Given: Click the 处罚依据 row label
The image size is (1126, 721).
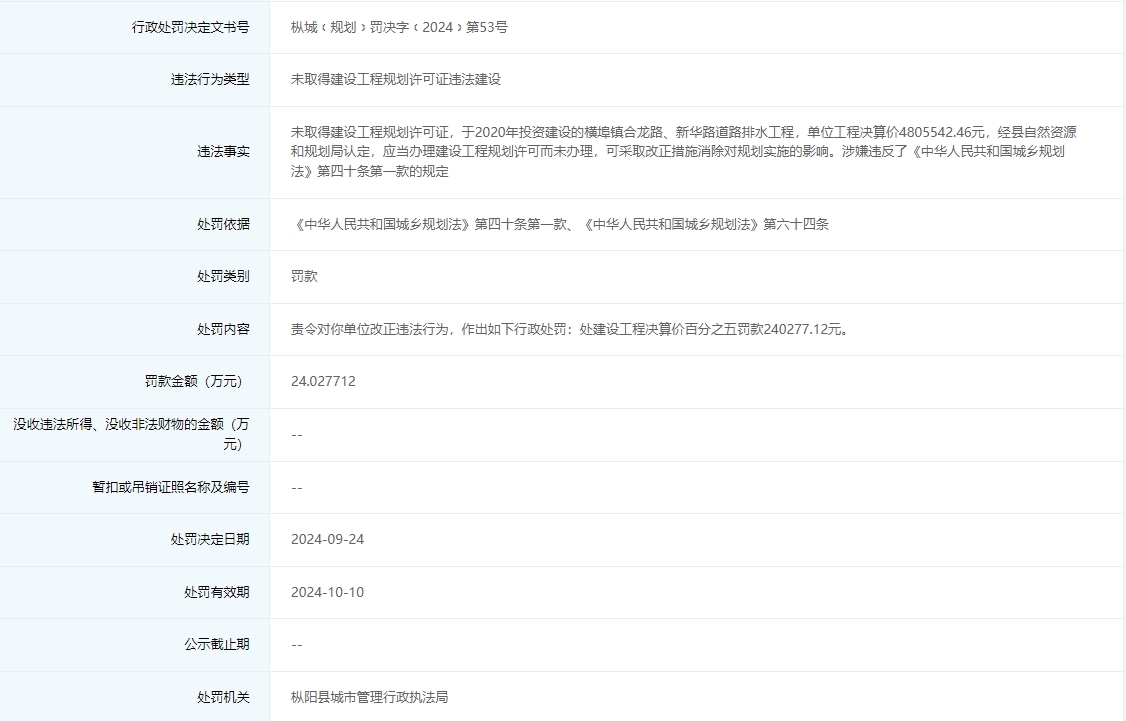Looking at the screenshot, I should point(210,224).
